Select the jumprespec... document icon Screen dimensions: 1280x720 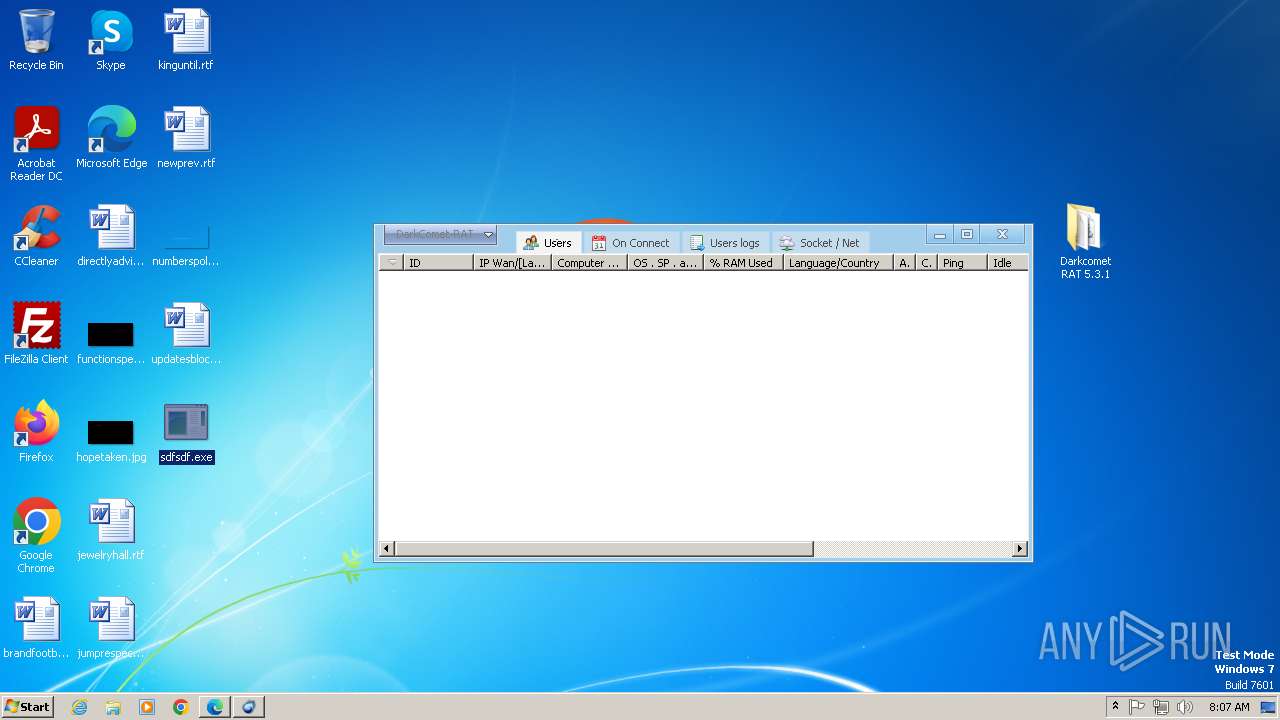tap(111, 628)
